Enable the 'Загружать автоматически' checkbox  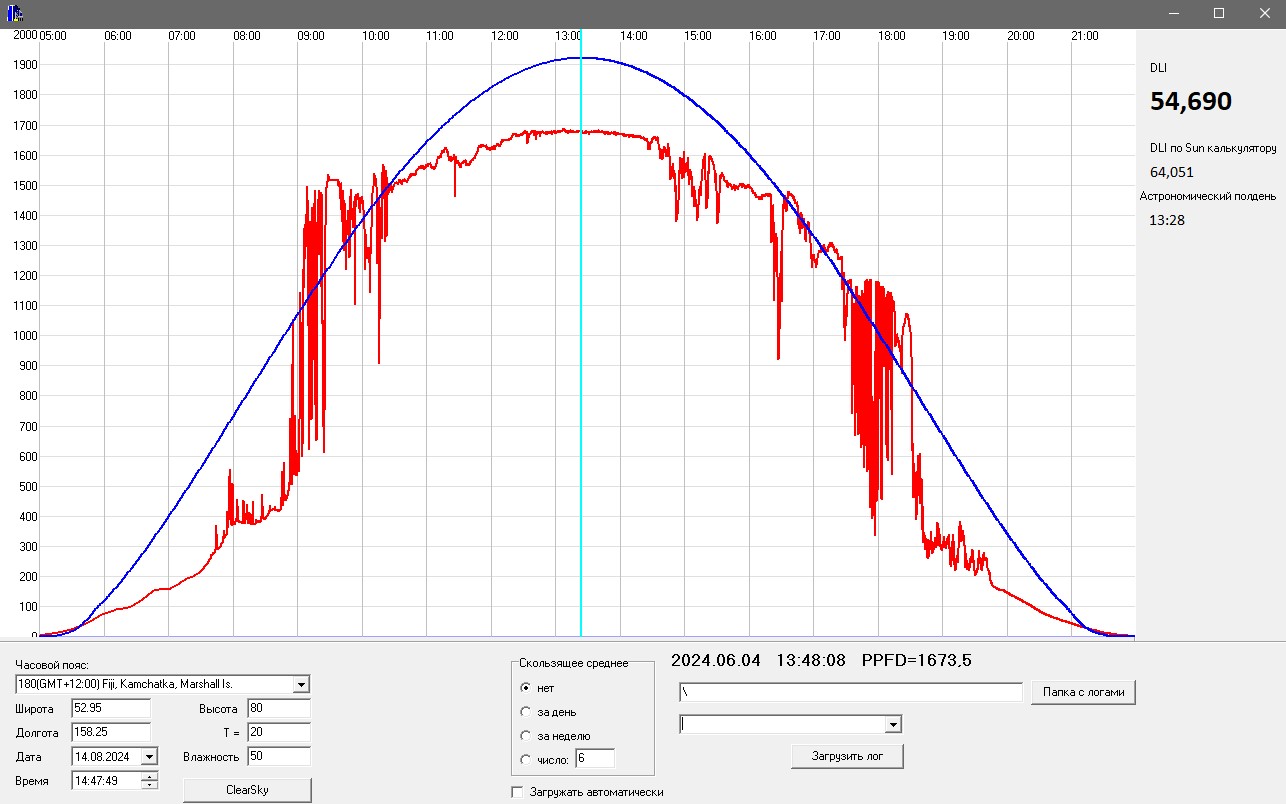click(517, 792)
